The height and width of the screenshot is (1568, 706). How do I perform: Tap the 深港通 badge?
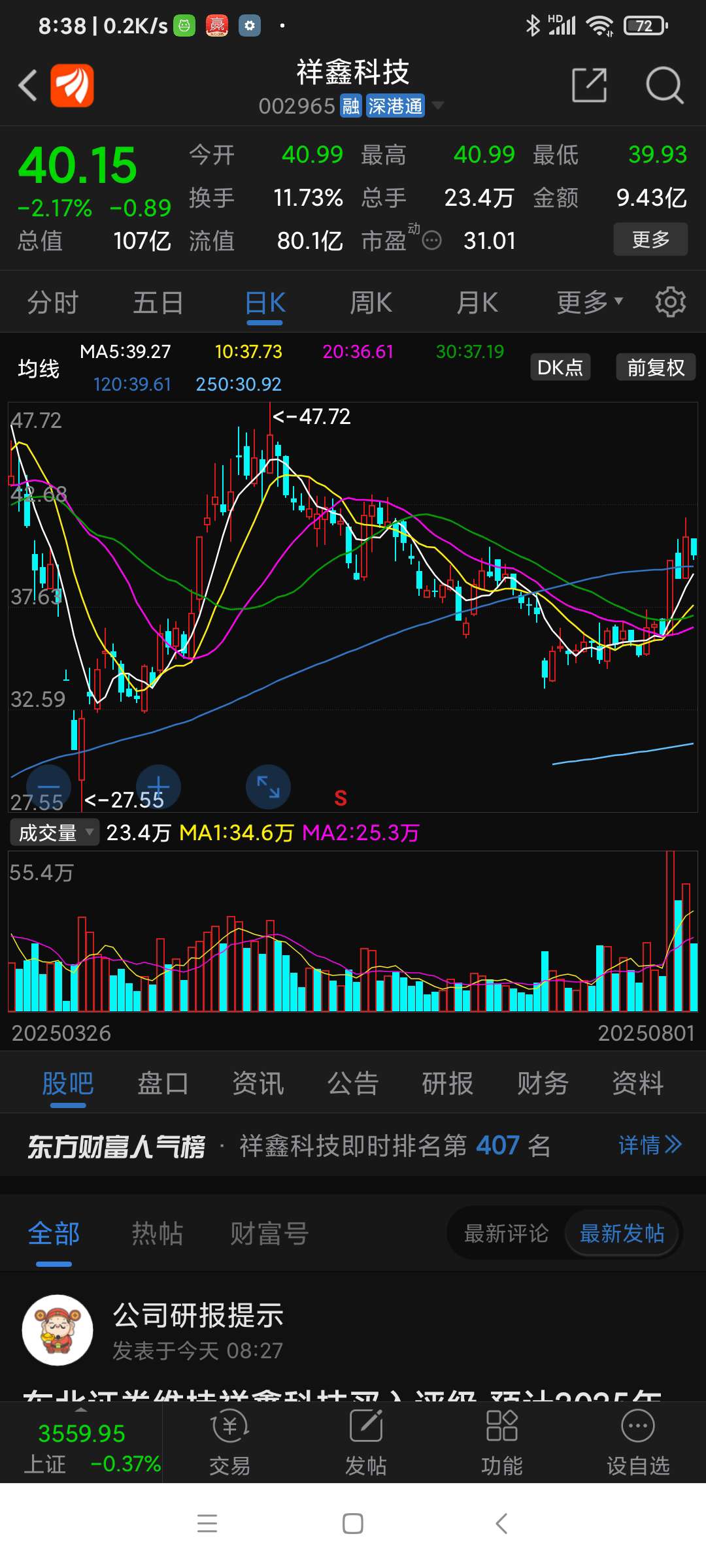395,106
